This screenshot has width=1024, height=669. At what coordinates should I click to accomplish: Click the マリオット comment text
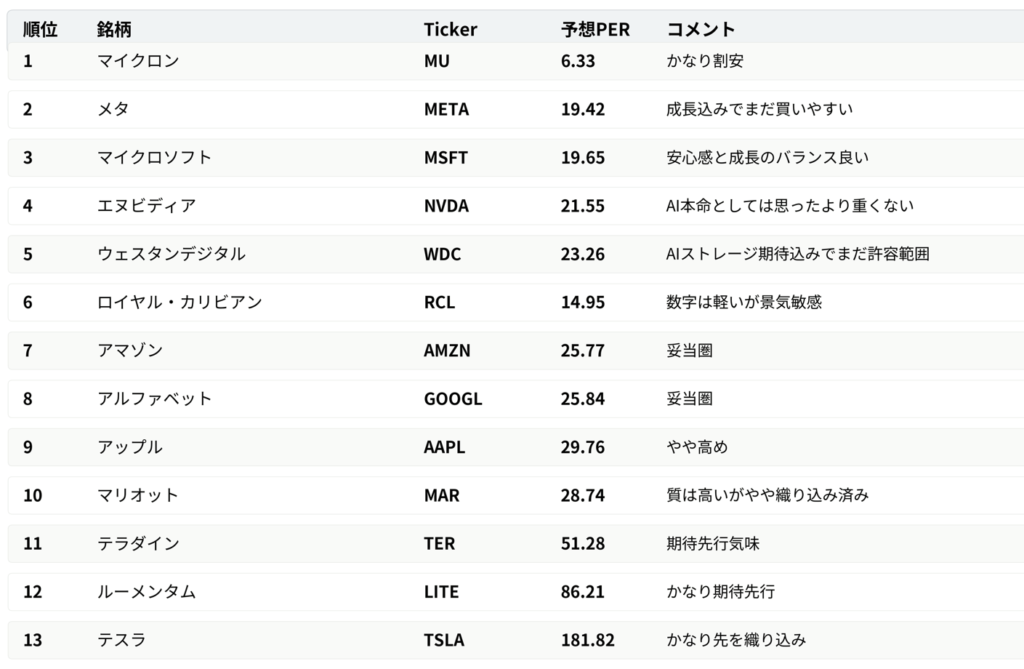[767, 495]
